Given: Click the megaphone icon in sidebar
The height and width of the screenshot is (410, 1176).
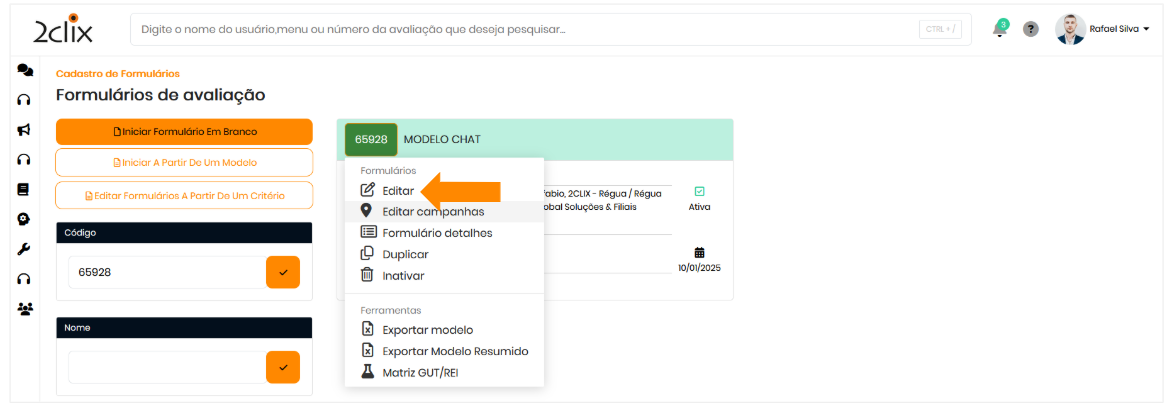Looking at the screenshot, I should (25, 129).
